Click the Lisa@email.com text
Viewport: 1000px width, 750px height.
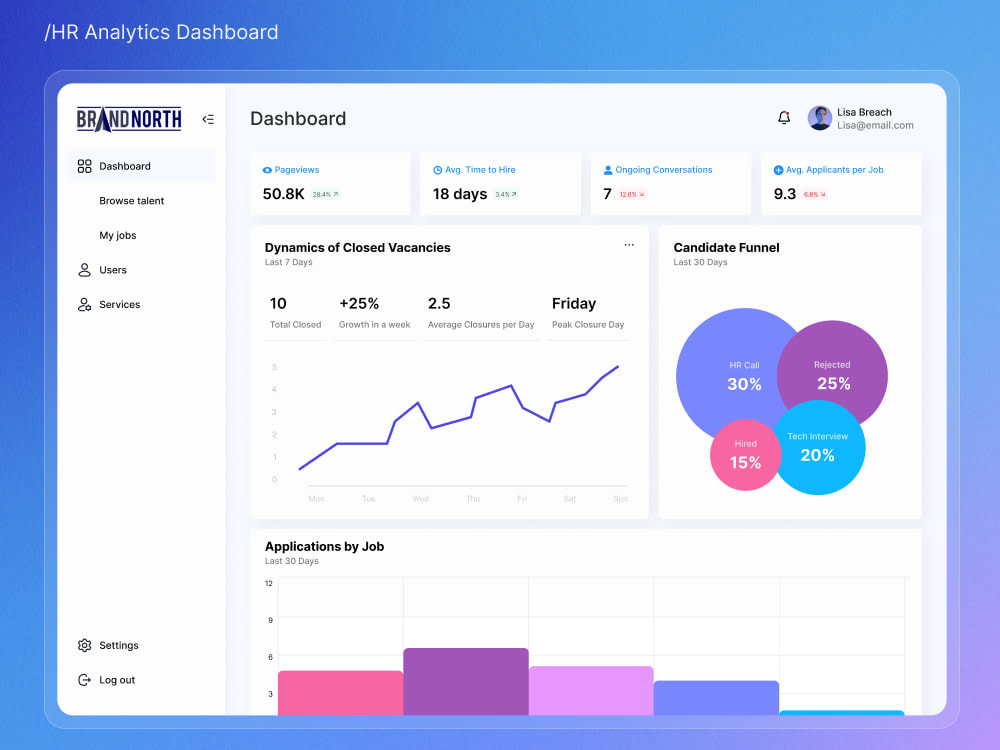coord(875,126)
